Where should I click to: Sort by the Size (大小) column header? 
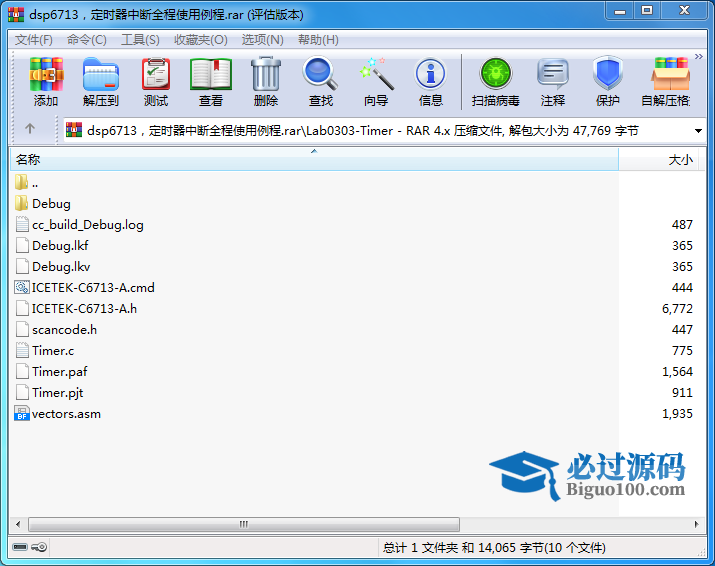click(x=680, y=160)
